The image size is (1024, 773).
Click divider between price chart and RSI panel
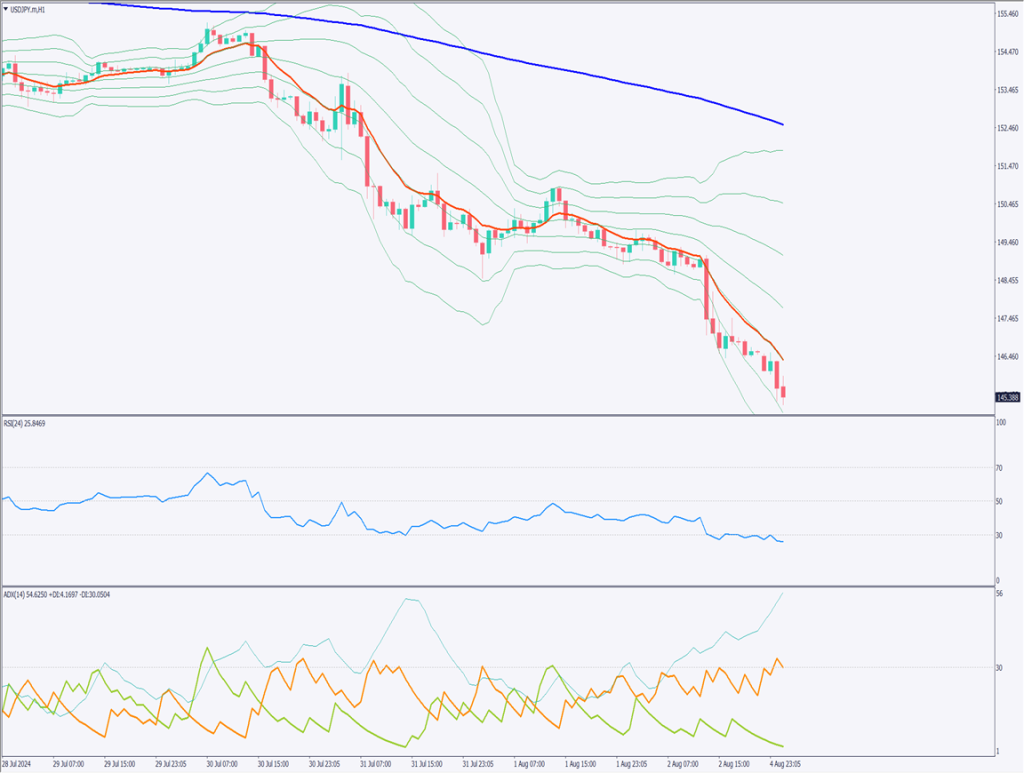(x=500, y=415)
